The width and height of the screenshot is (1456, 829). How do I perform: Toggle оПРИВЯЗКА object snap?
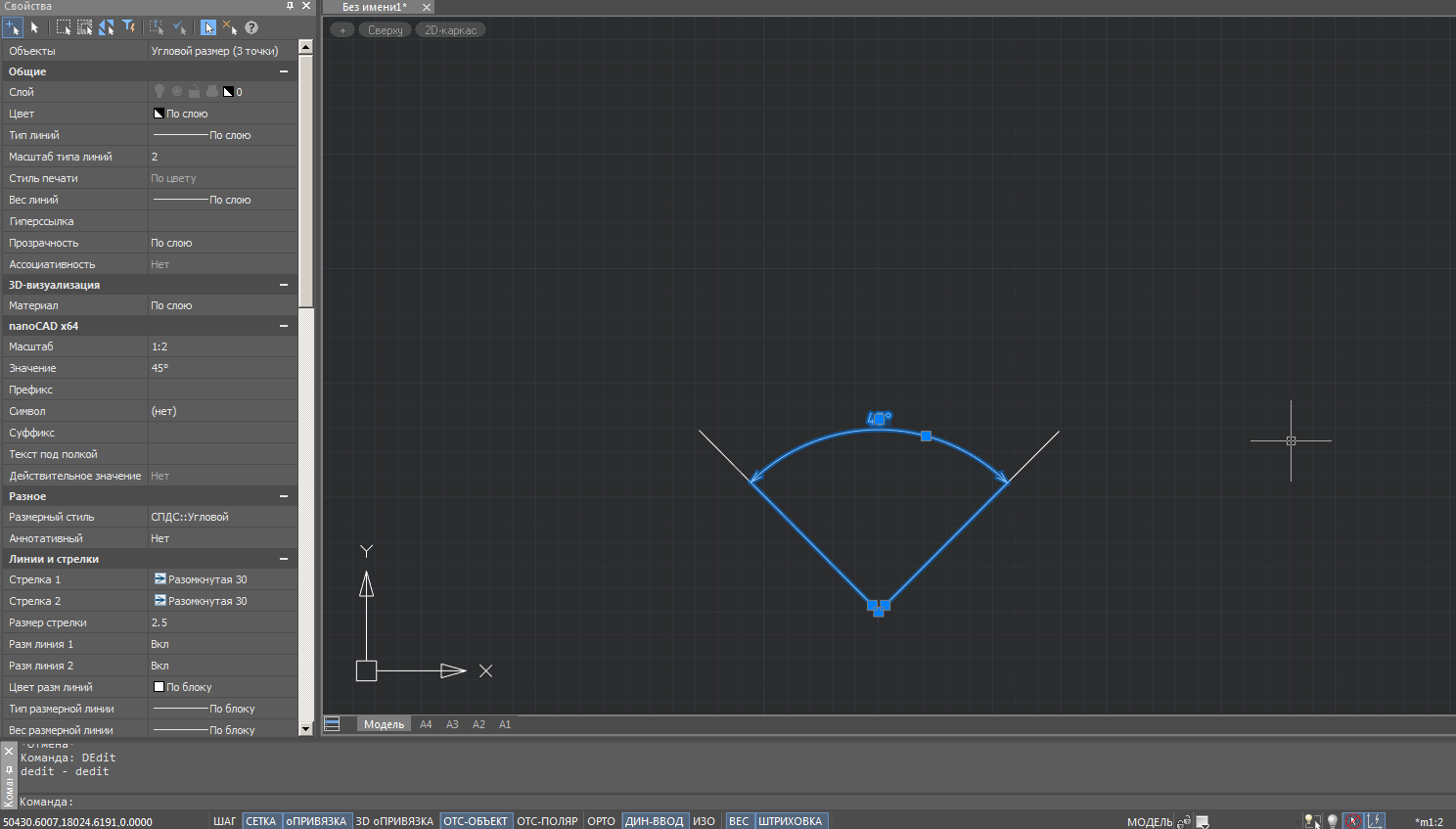[x=317, y=821]
